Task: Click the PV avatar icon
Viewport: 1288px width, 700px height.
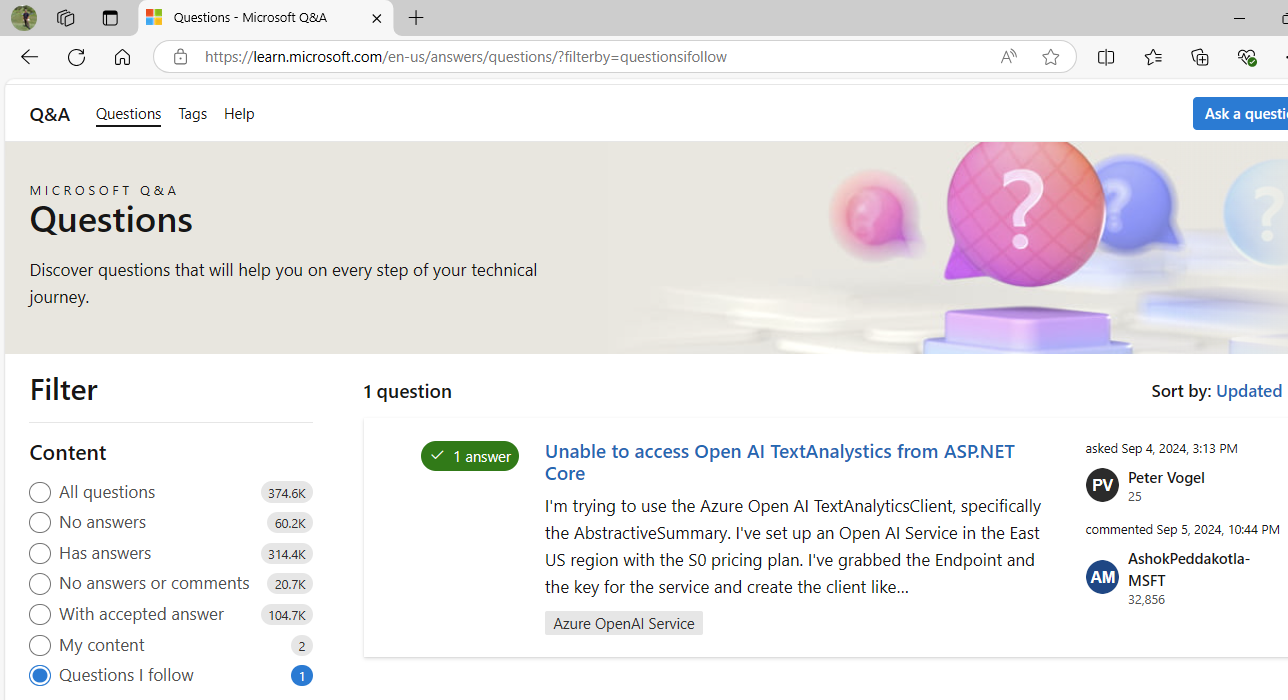Action: click(1102, 485)
